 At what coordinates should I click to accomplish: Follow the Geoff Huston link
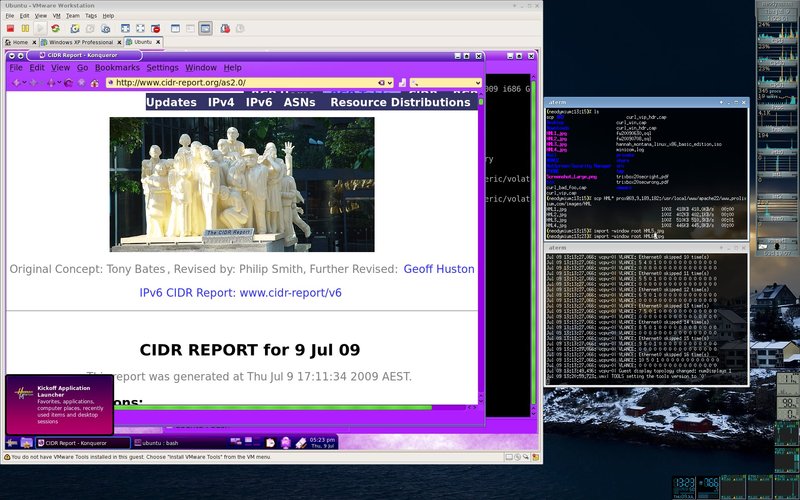pyautogui.click(x=439, y=269)
